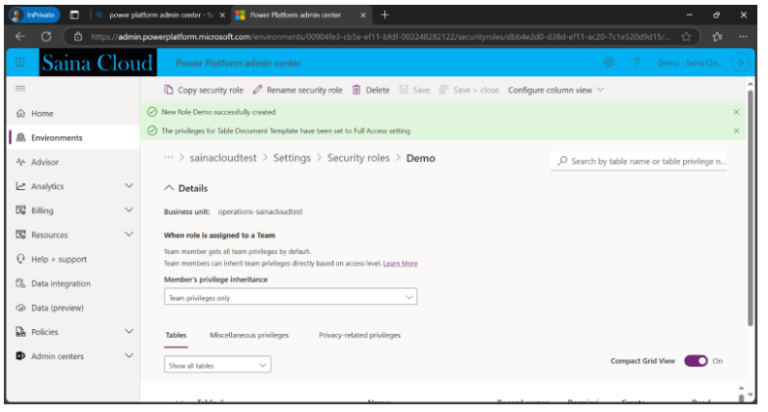Expand the Admin centers chevron
This screenshot has width=768, height=412.
click(x=129, y=356)
